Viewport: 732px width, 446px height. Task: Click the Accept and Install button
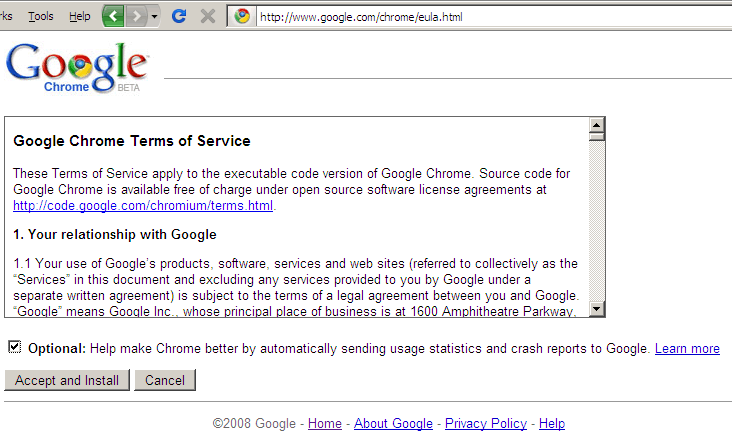coord(67,380)
